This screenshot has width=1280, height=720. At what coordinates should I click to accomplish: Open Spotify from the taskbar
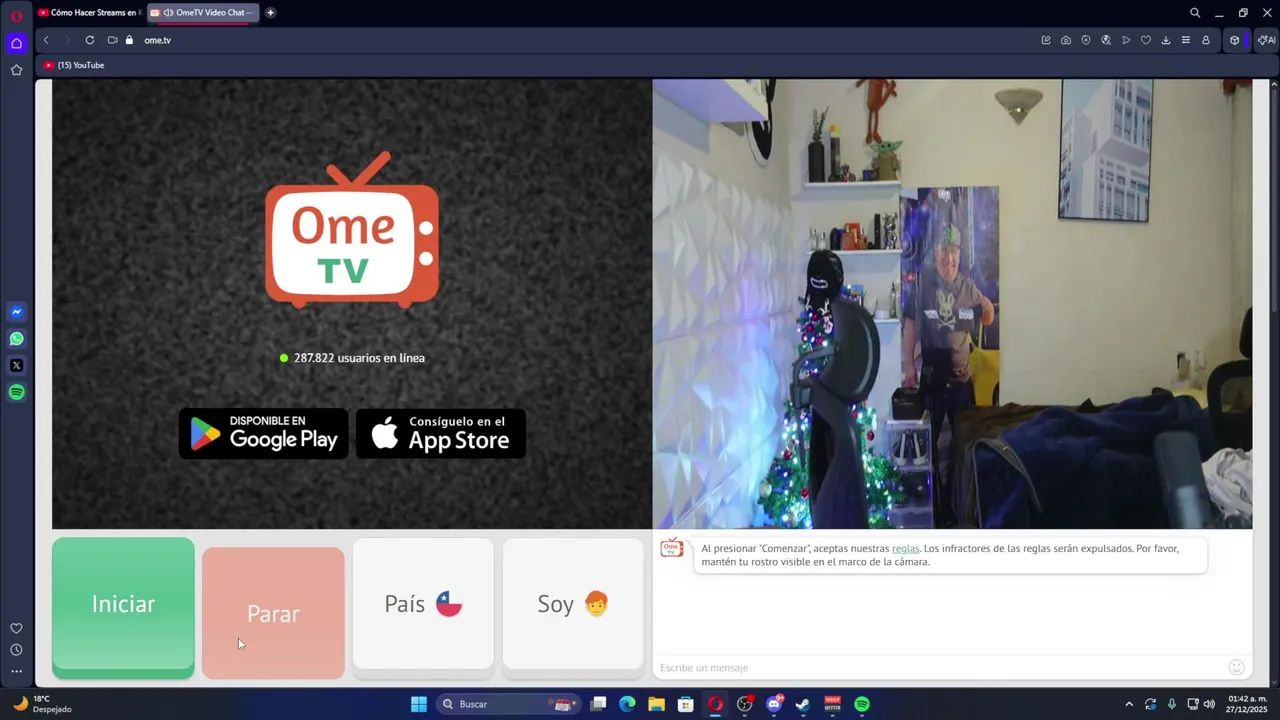point(862,704)
